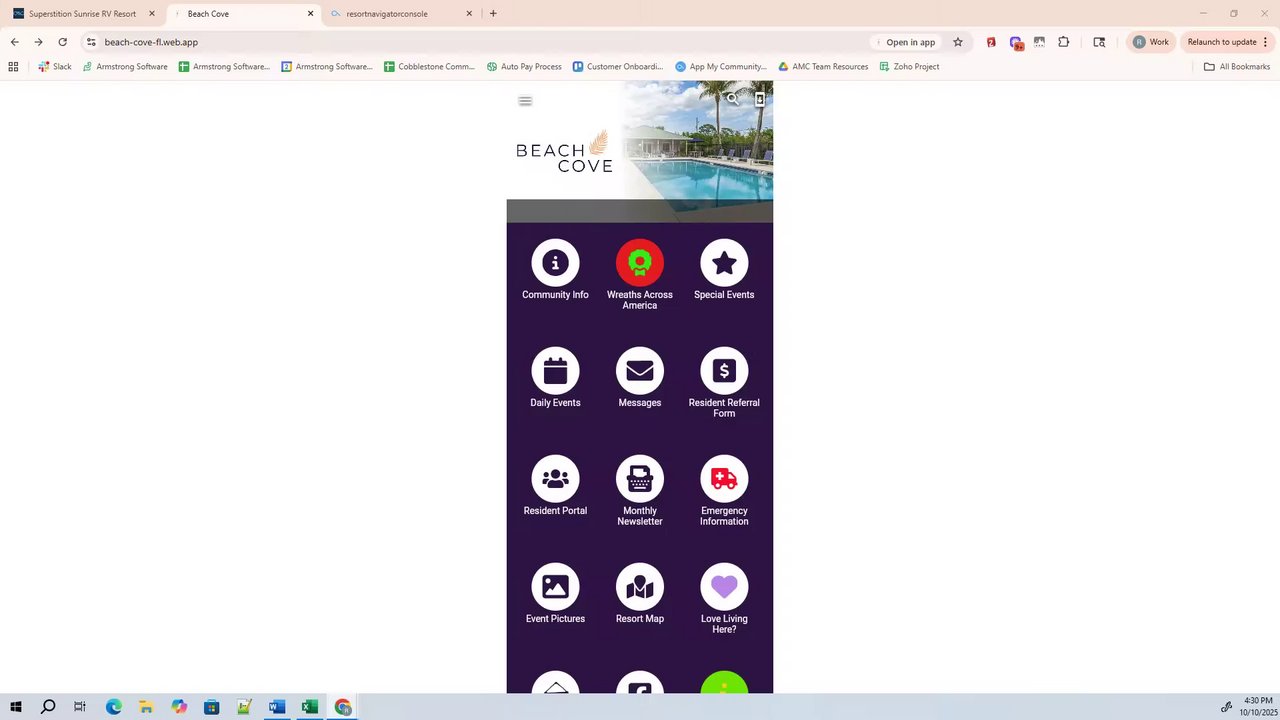Click the Task View taskbar icon

[x=80, y=707]
